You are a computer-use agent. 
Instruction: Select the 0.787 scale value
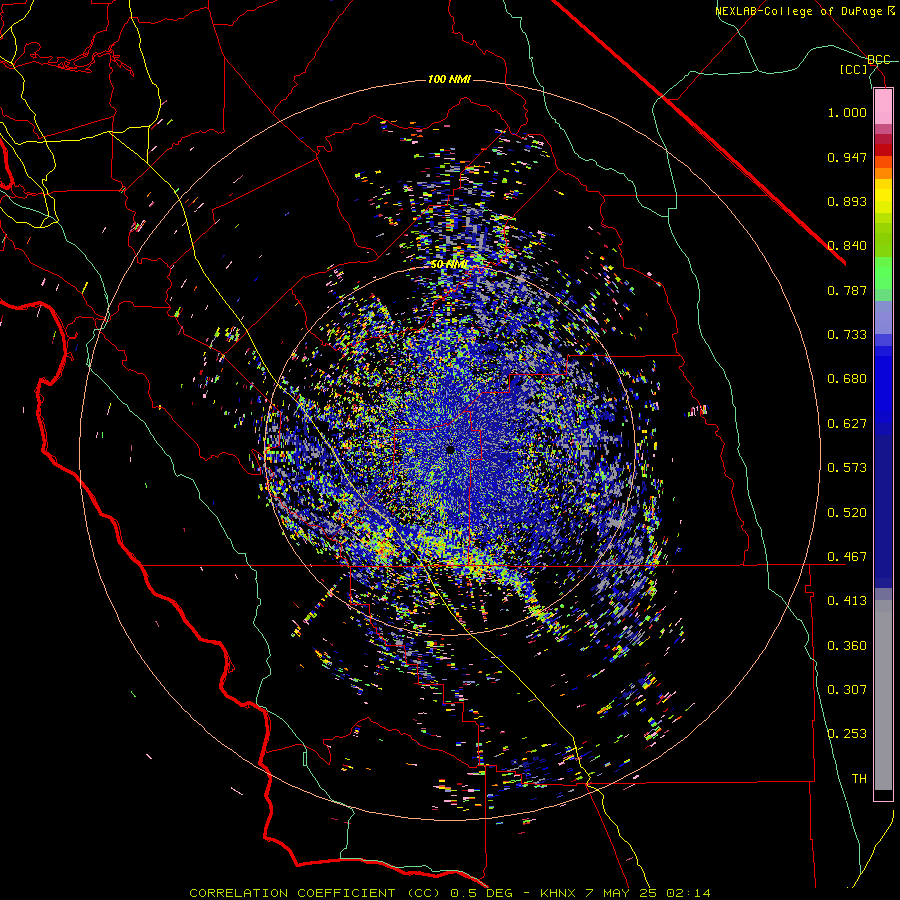tap(847, 290)
